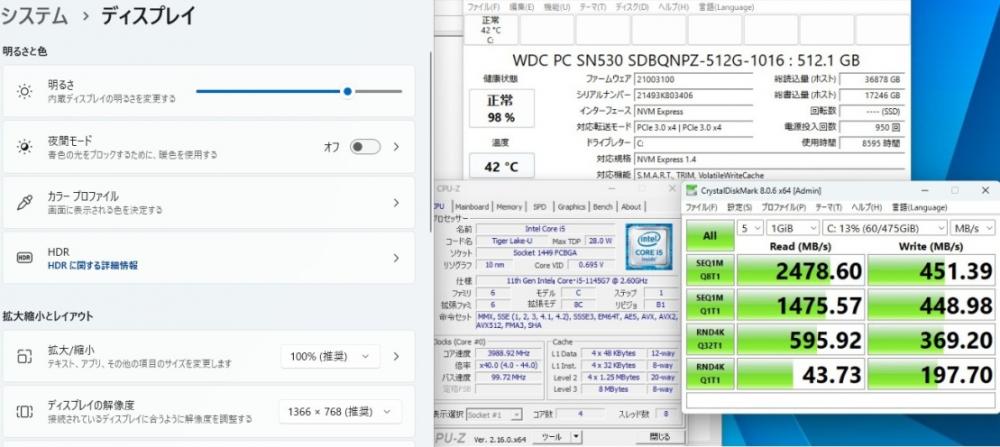1000x447 pixels.
Task: Open the 機能(U) menu in CrystalDiskInfo
Action: (x=557, y=7)
